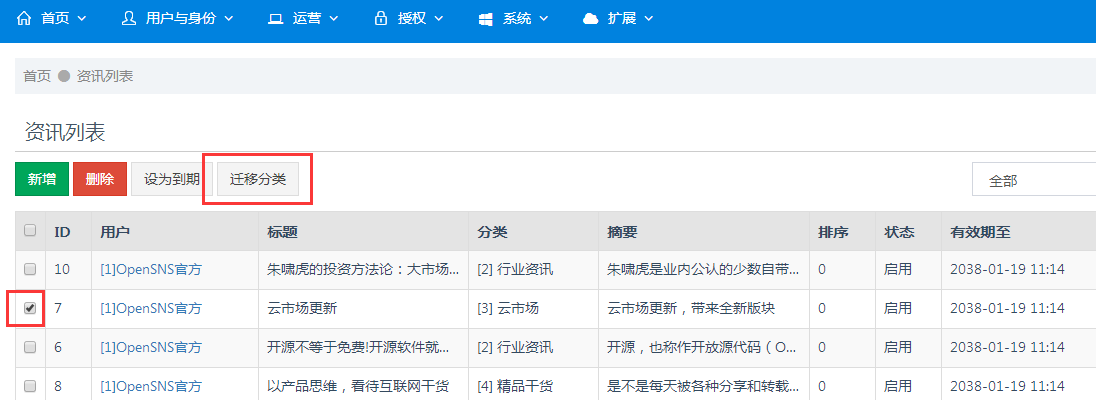Expand chevron next to 系统

543,19
